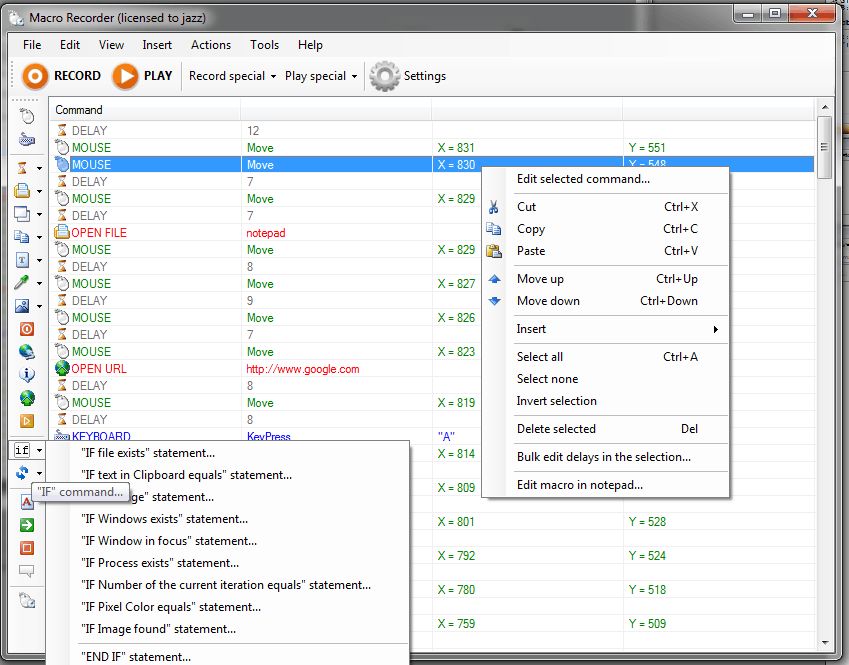Viewport: 849px width, 665px height.
Task: Click the "if" statement icon in sidebar
Action: [22, 450]
